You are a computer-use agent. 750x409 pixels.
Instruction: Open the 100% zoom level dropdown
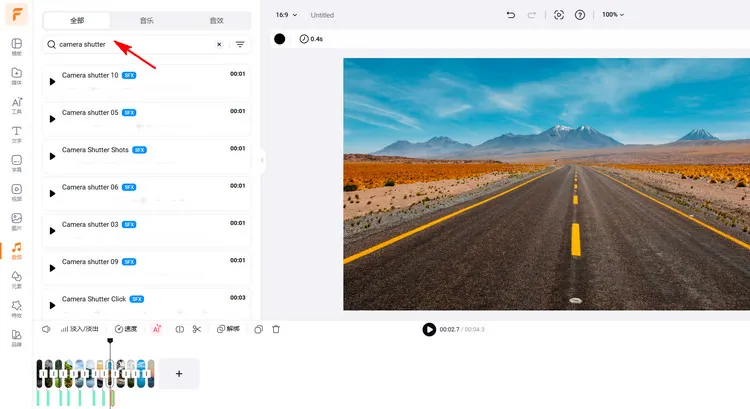(x=612, y=15)
